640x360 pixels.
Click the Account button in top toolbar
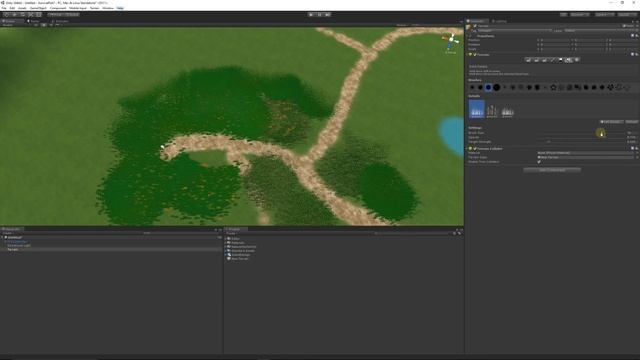click(x=580, y=15)
